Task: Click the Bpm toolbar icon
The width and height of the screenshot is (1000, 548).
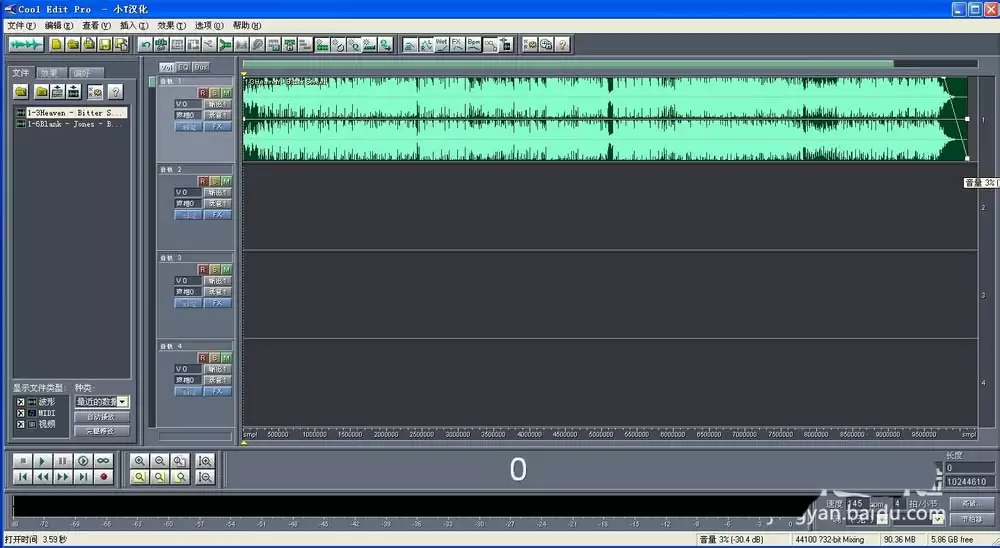Action: point(473,45)
